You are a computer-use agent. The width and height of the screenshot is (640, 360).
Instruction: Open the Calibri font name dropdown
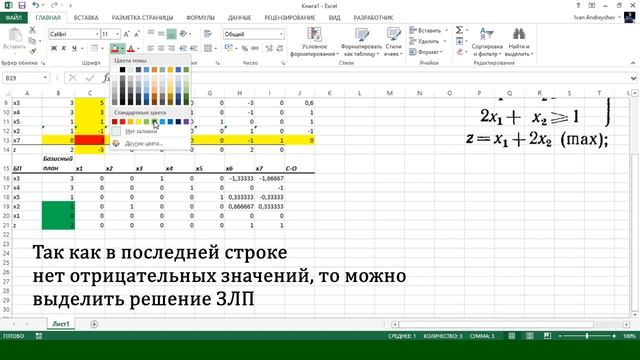click(97, 34)
